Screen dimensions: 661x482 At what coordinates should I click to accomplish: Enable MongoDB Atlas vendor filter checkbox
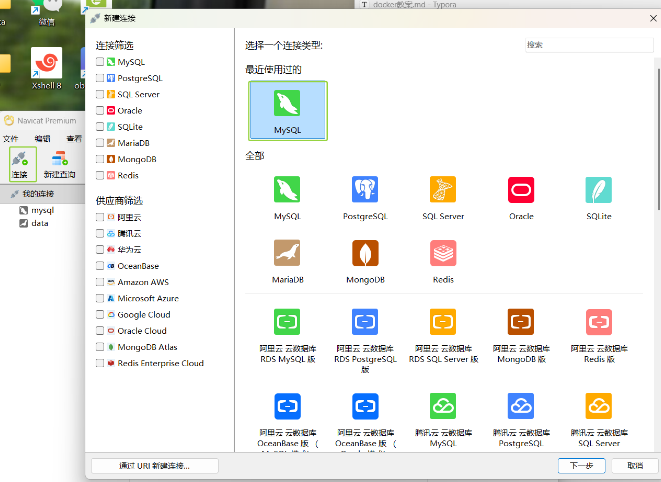(100, 347)
